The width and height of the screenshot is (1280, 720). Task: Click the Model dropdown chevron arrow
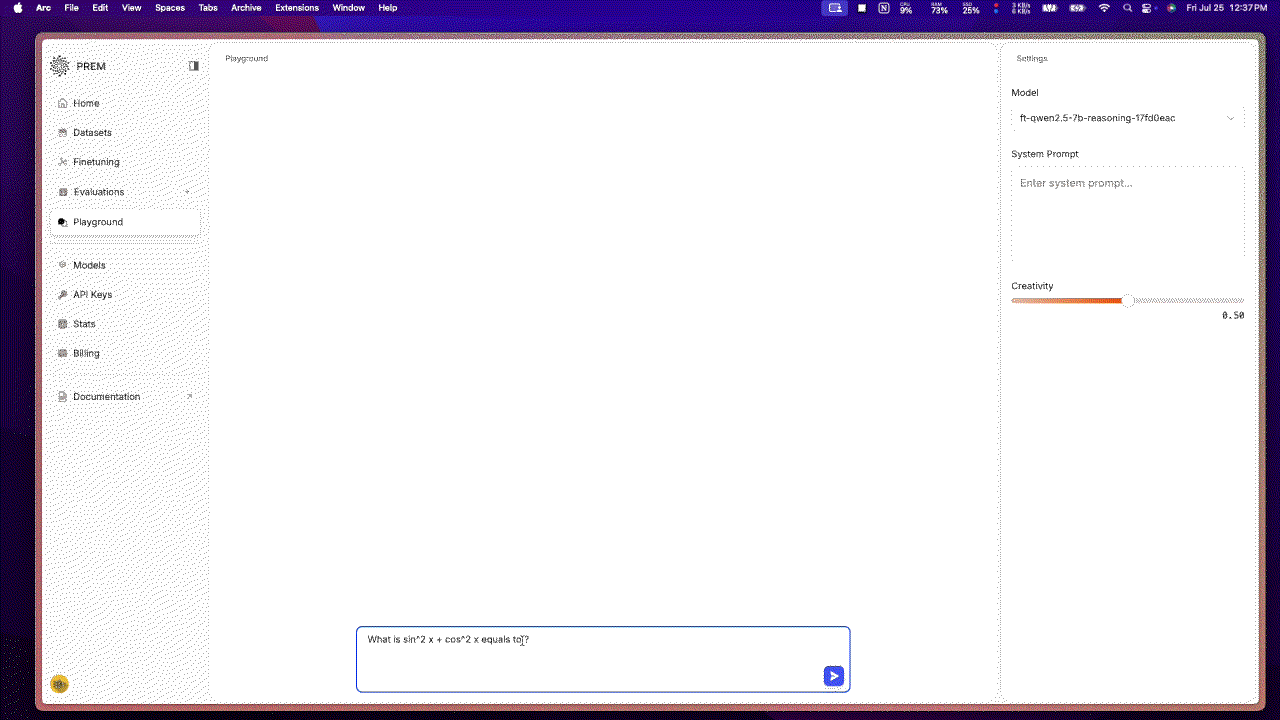click(1231, 118)
